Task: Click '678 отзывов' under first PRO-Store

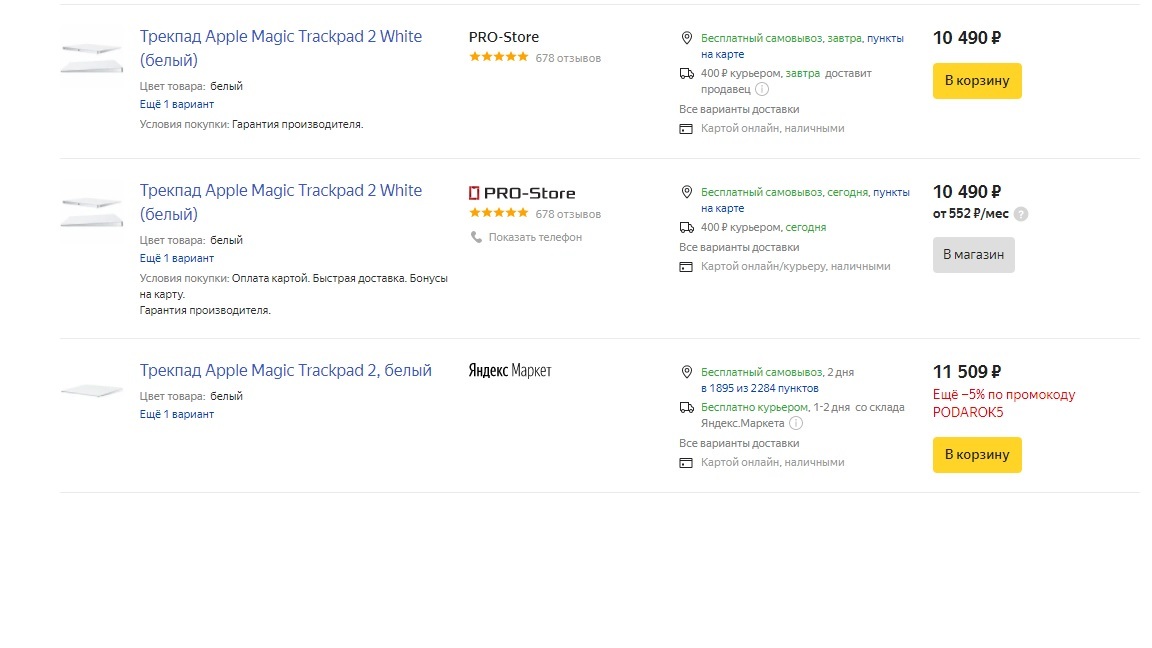Action: (x=568, y=58)
